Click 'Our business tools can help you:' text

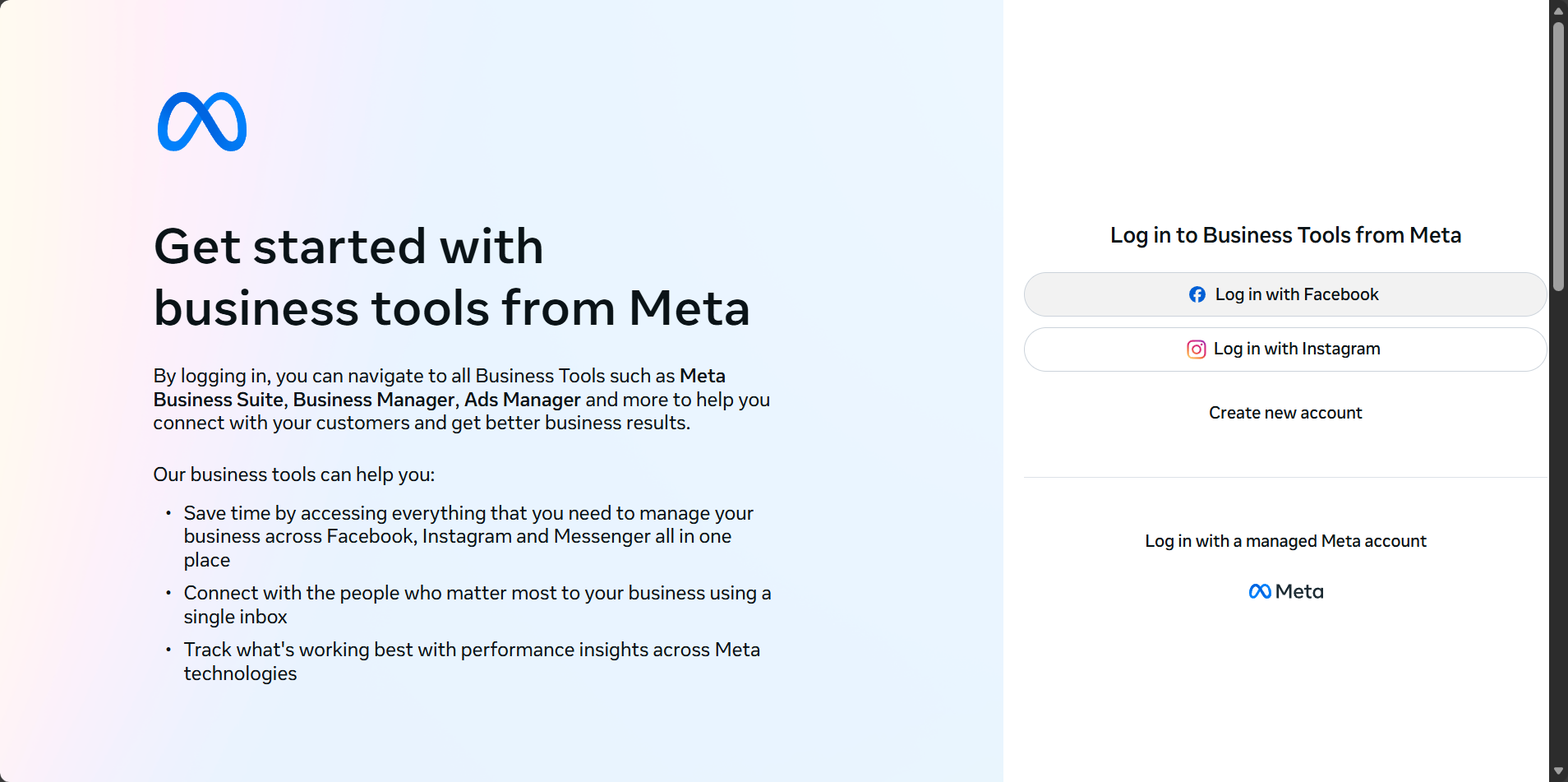point(294,474)
